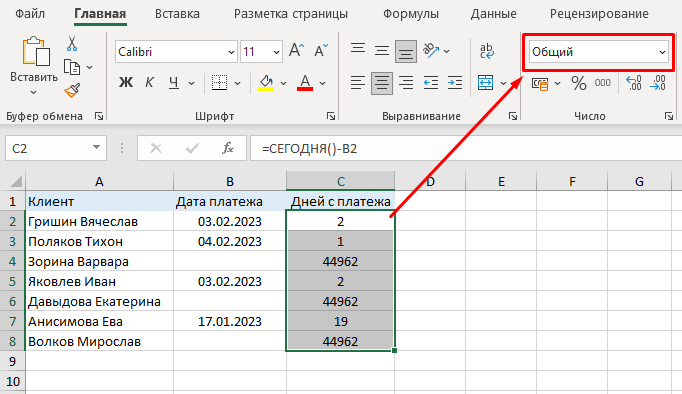Apply the yellow fill color swatch
The image size is (682, 394).
pos(266,83)
